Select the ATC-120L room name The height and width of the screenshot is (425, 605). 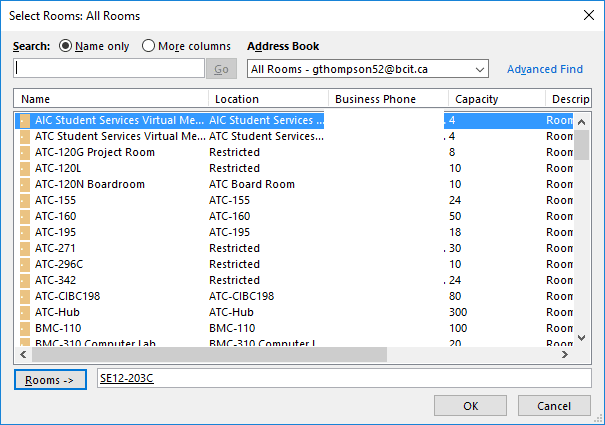(58, 168)
